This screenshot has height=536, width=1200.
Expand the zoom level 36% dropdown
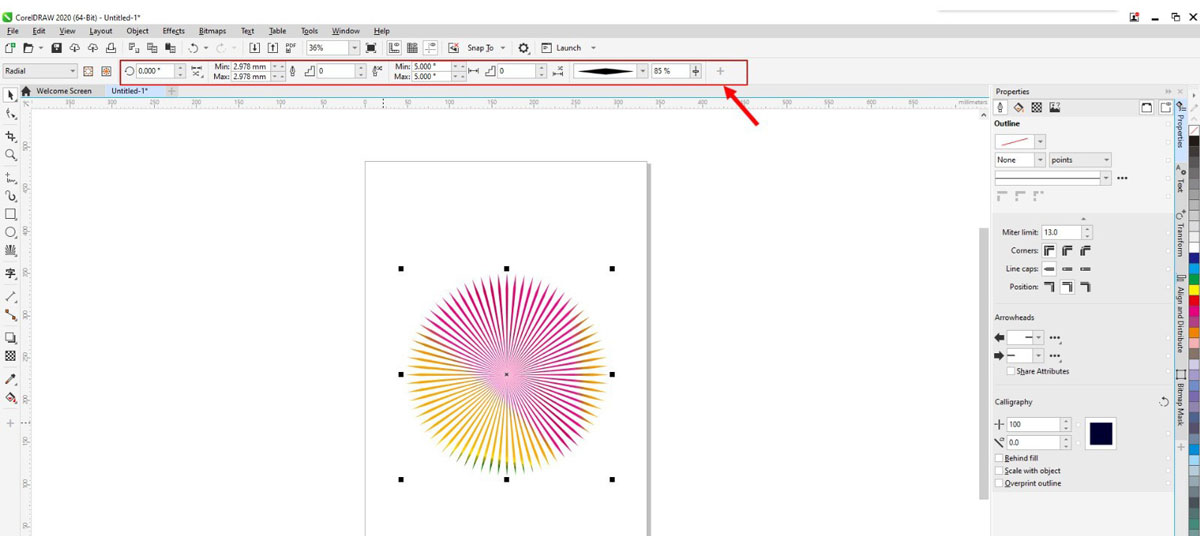click(x=352, y=48)
